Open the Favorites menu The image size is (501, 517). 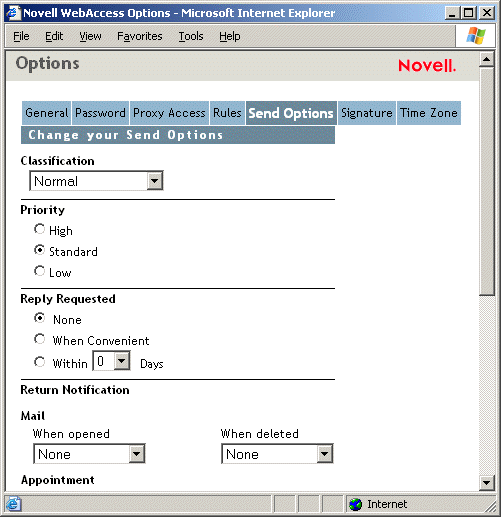[140, 36]
